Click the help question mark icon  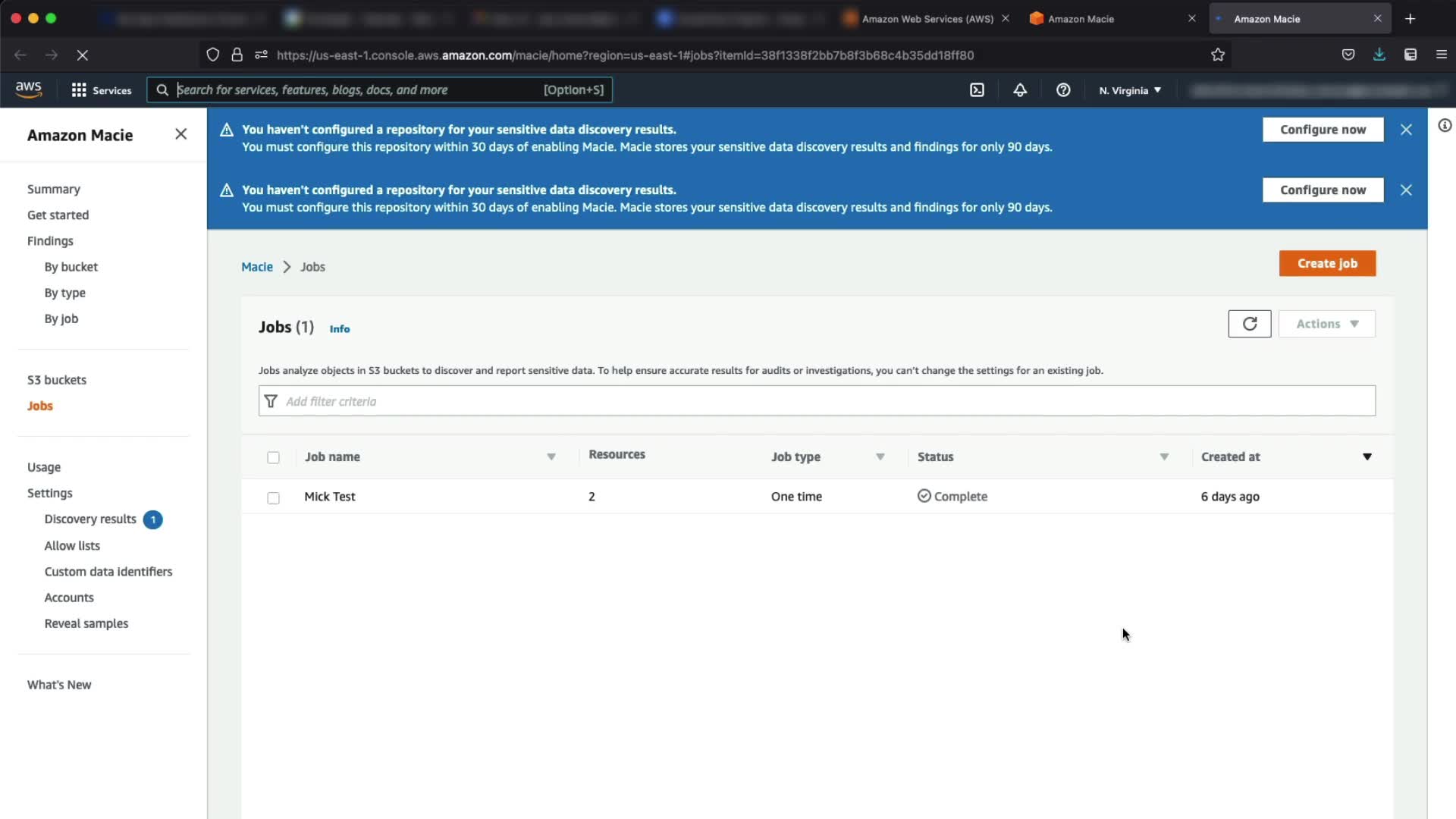(1063, 90)
